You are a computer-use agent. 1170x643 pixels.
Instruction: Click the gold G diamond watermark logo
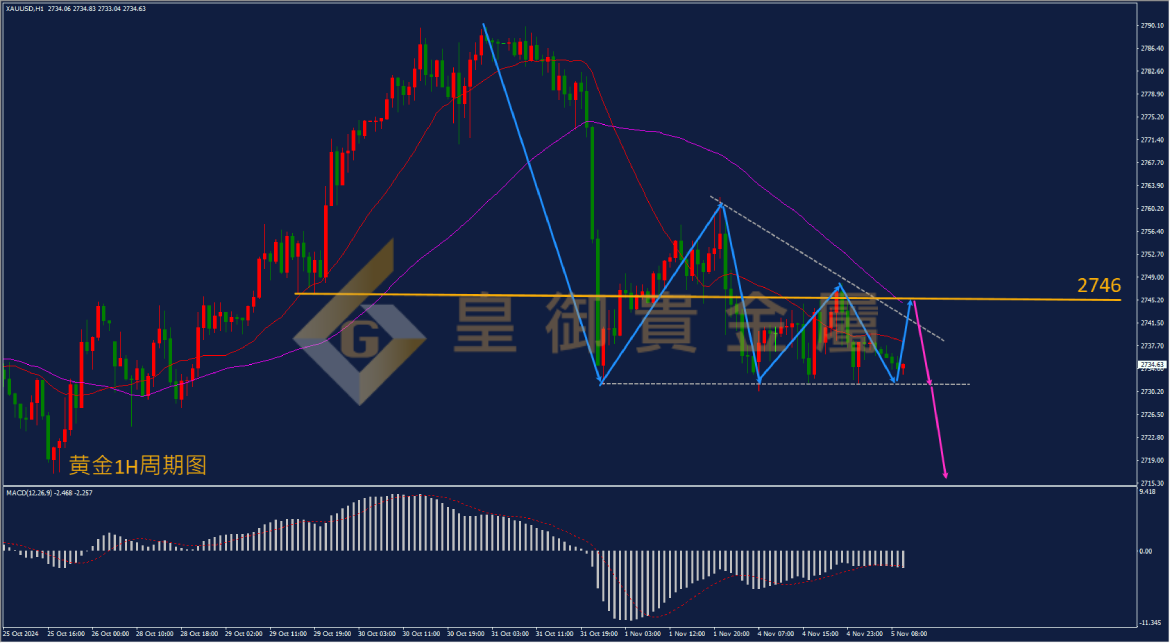360,322
